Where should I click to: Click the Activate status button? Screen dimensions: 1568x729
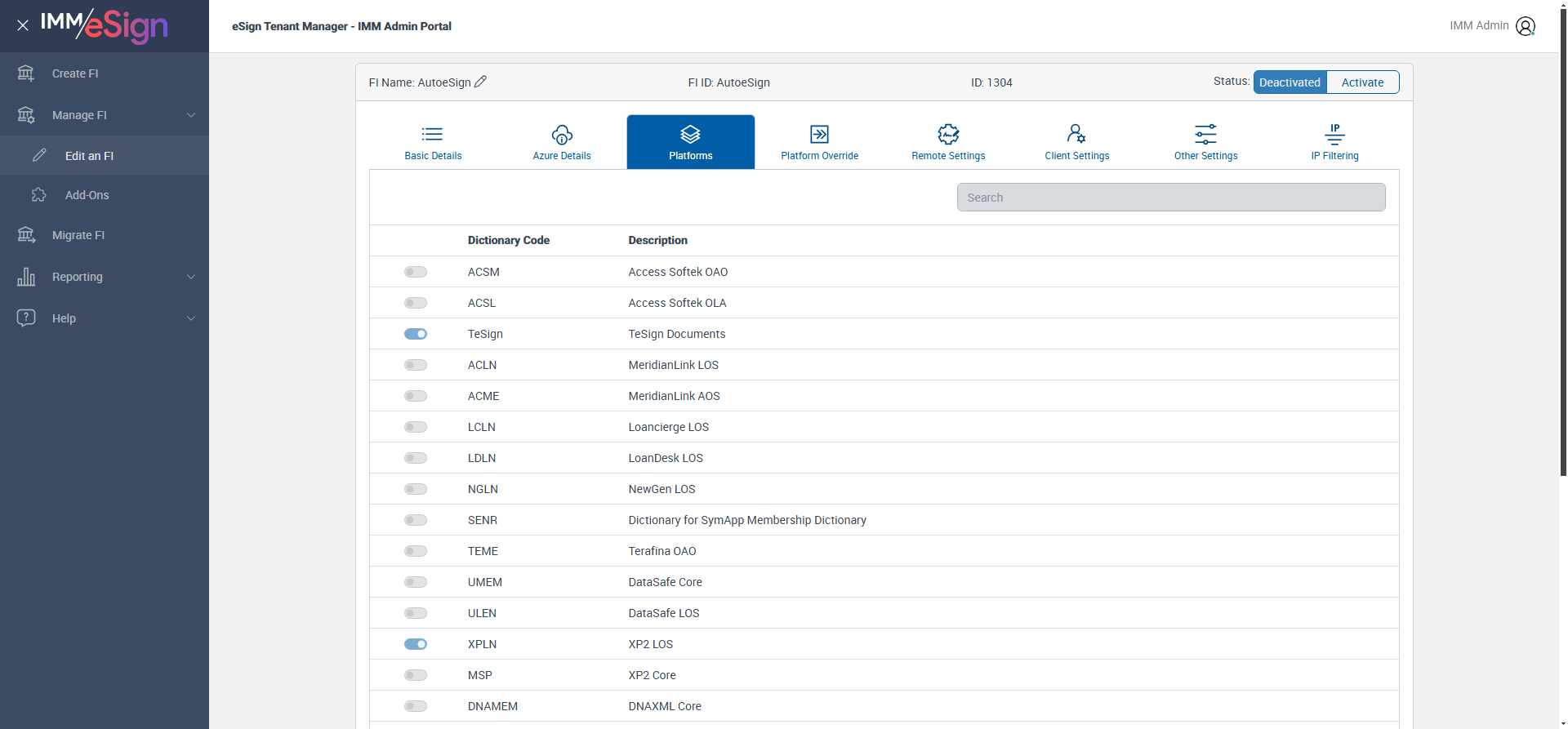click(x=1362, y=82)
